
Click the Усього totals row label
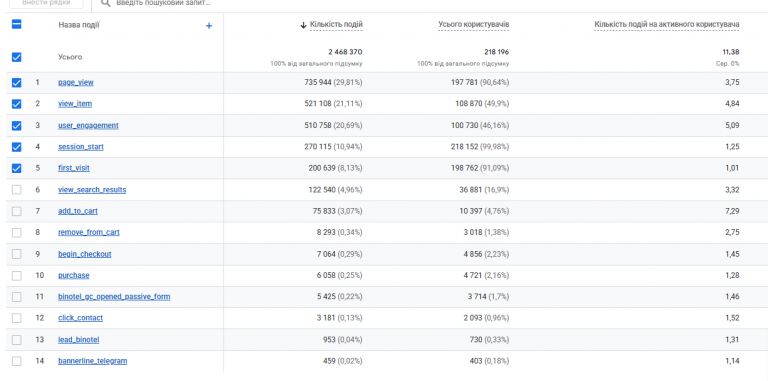coord(70,57)
